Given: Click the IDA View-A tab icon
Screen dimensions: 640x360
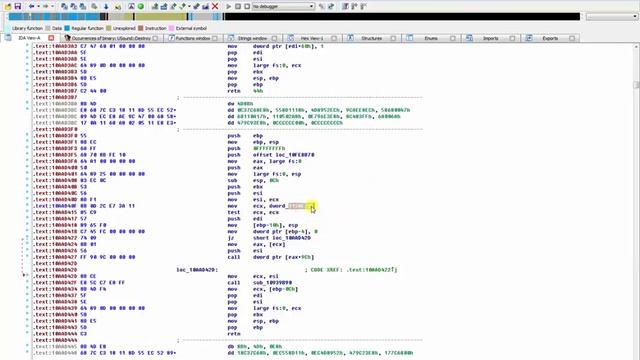Looking at the screenshot, I should click(x=8, y=38).
